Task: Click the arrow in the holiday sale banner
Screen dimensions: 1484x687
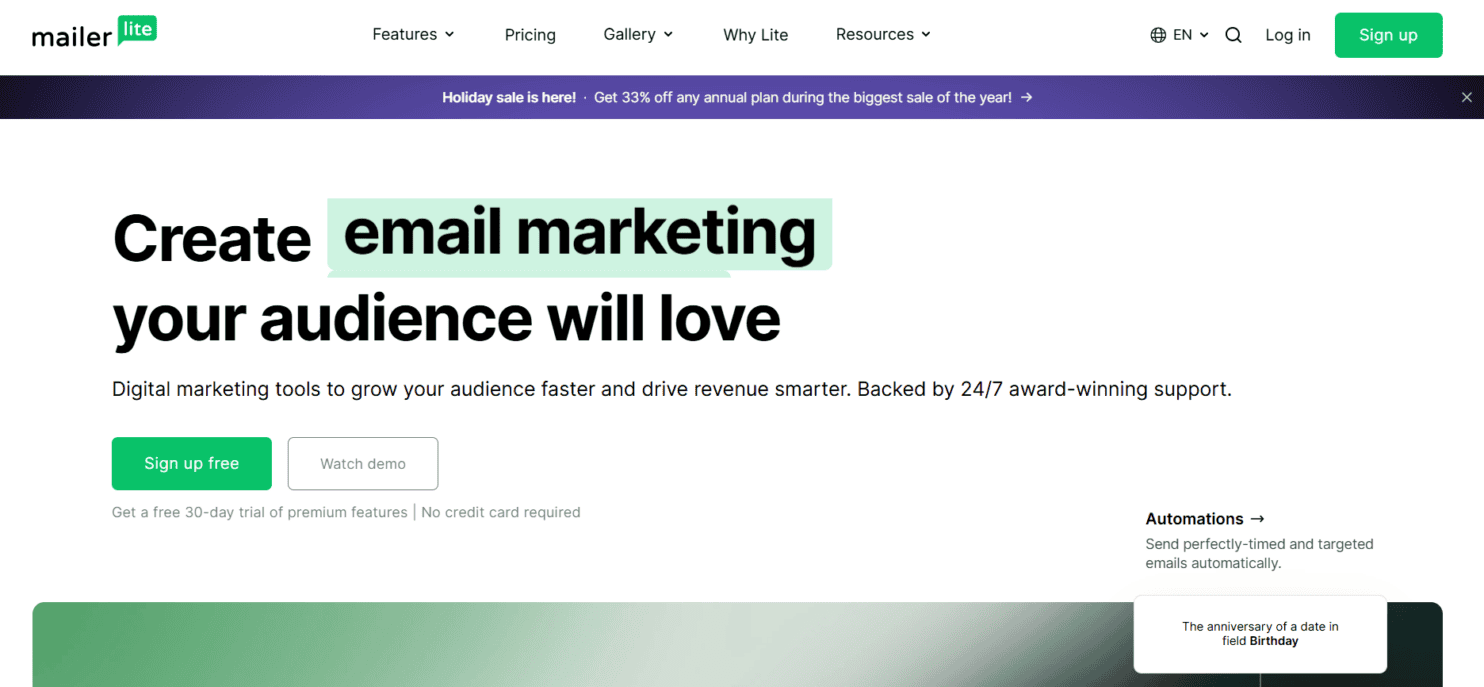Action: [x=1027, y=97]
